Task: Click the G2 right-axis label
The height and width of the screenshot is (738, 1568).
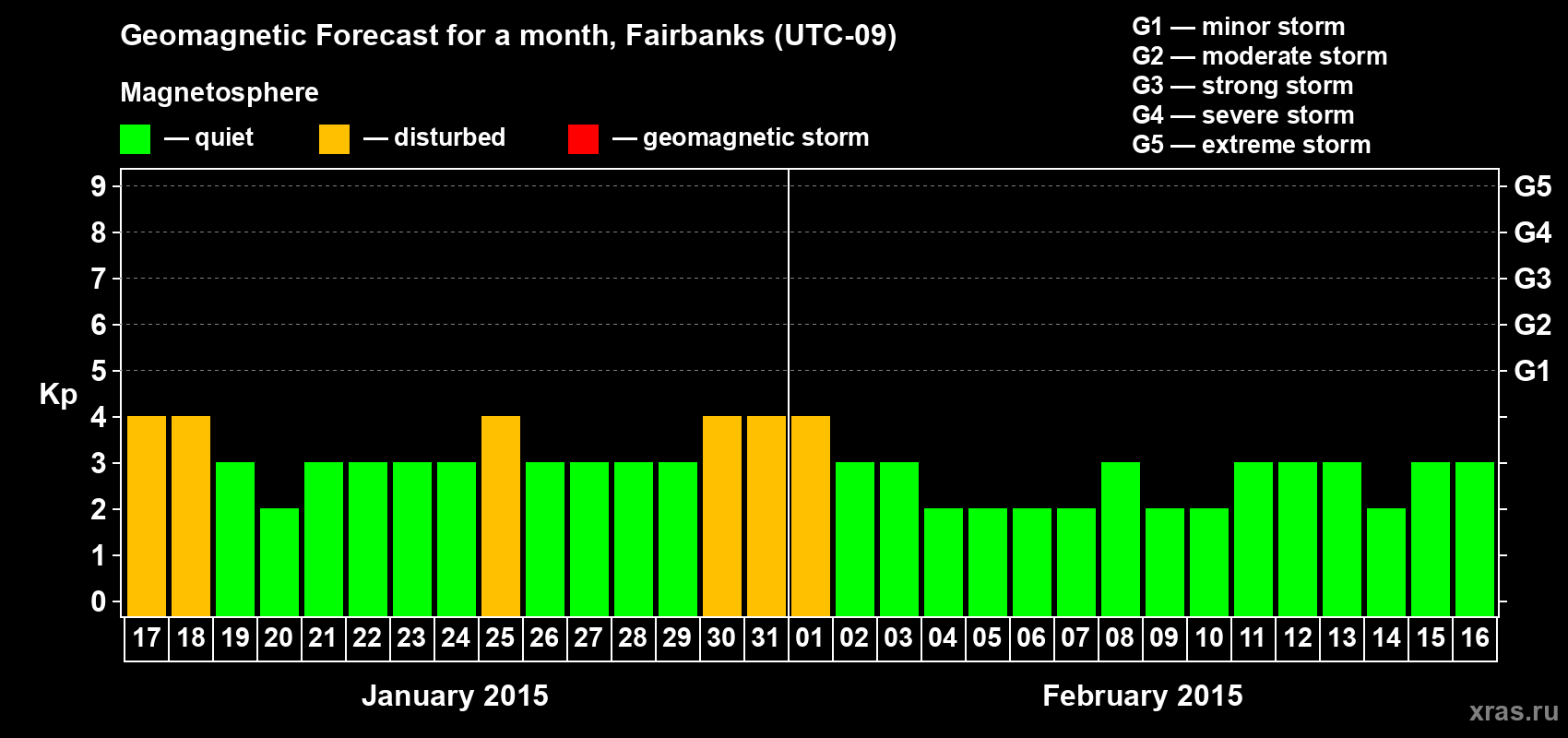Action: click(1532, 325)
